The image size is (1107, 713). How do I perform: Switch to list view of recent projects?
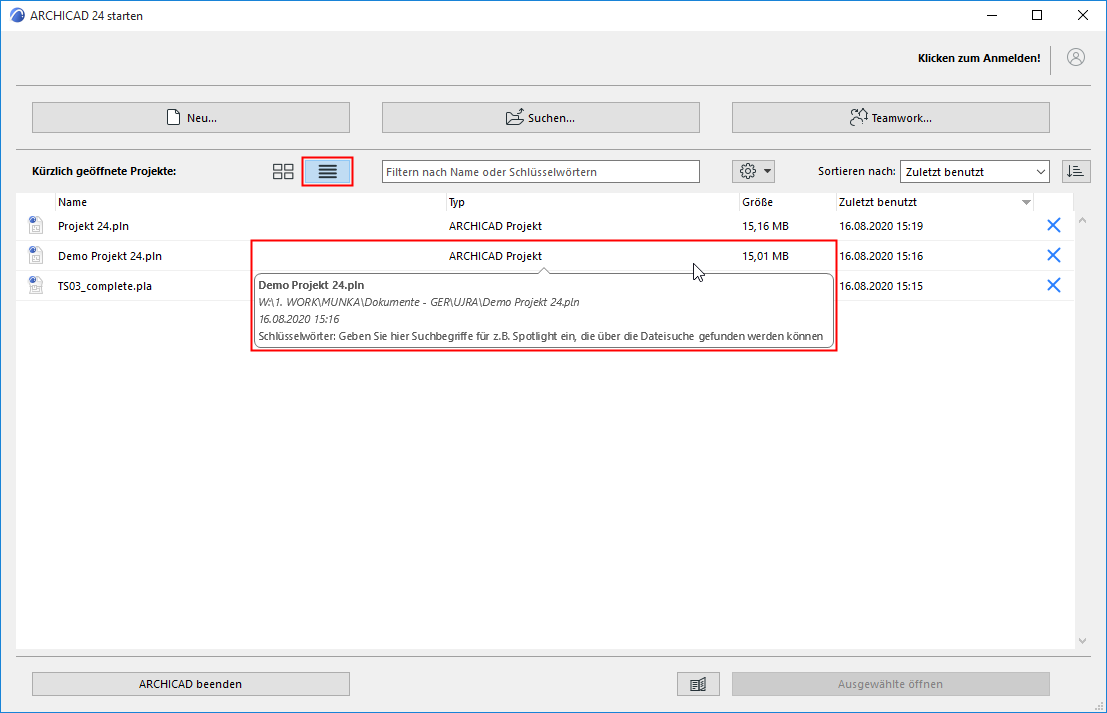[328, 172]
